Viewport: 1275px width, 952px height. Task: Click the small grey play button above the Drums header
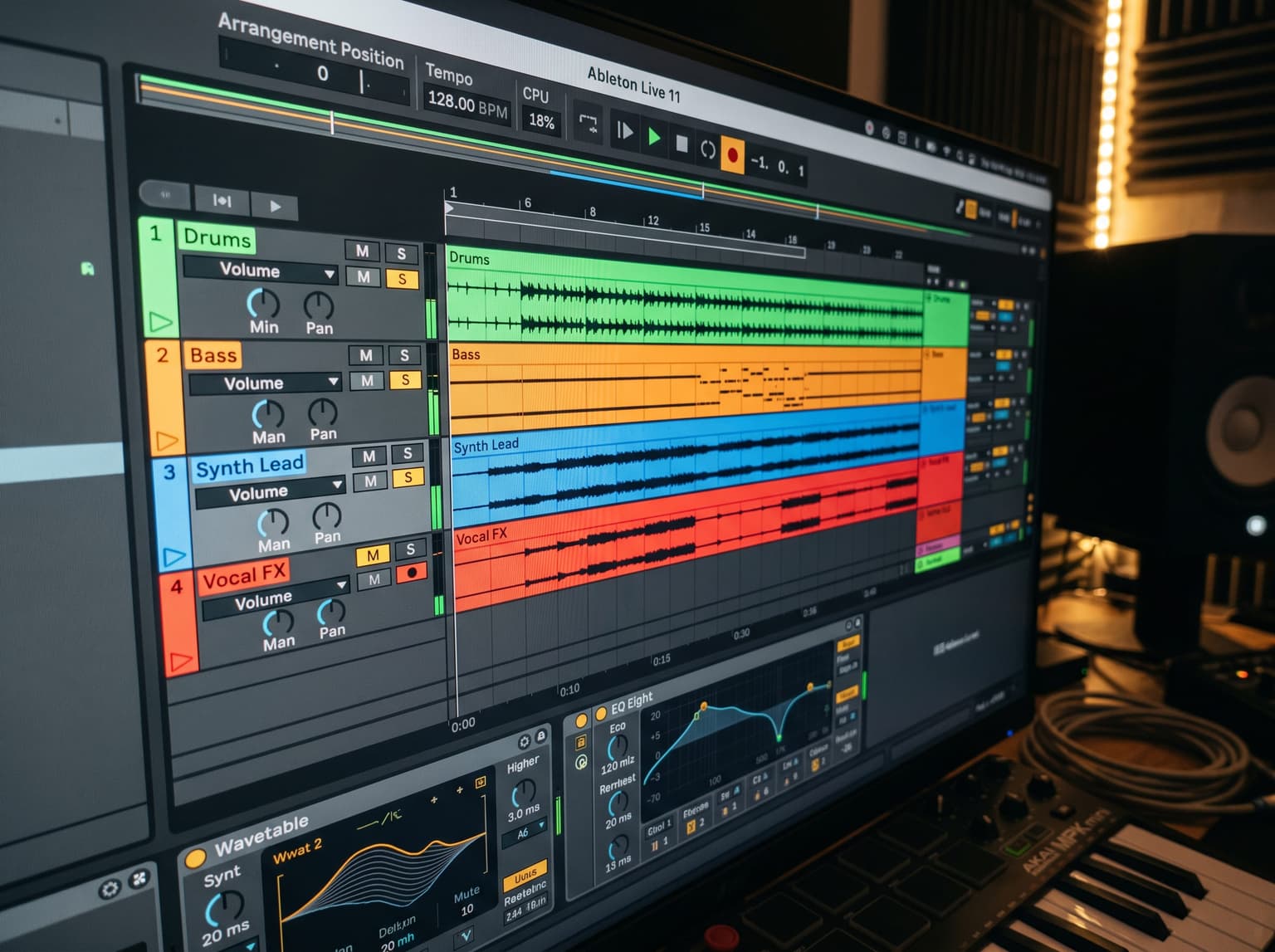pos(275,206)
